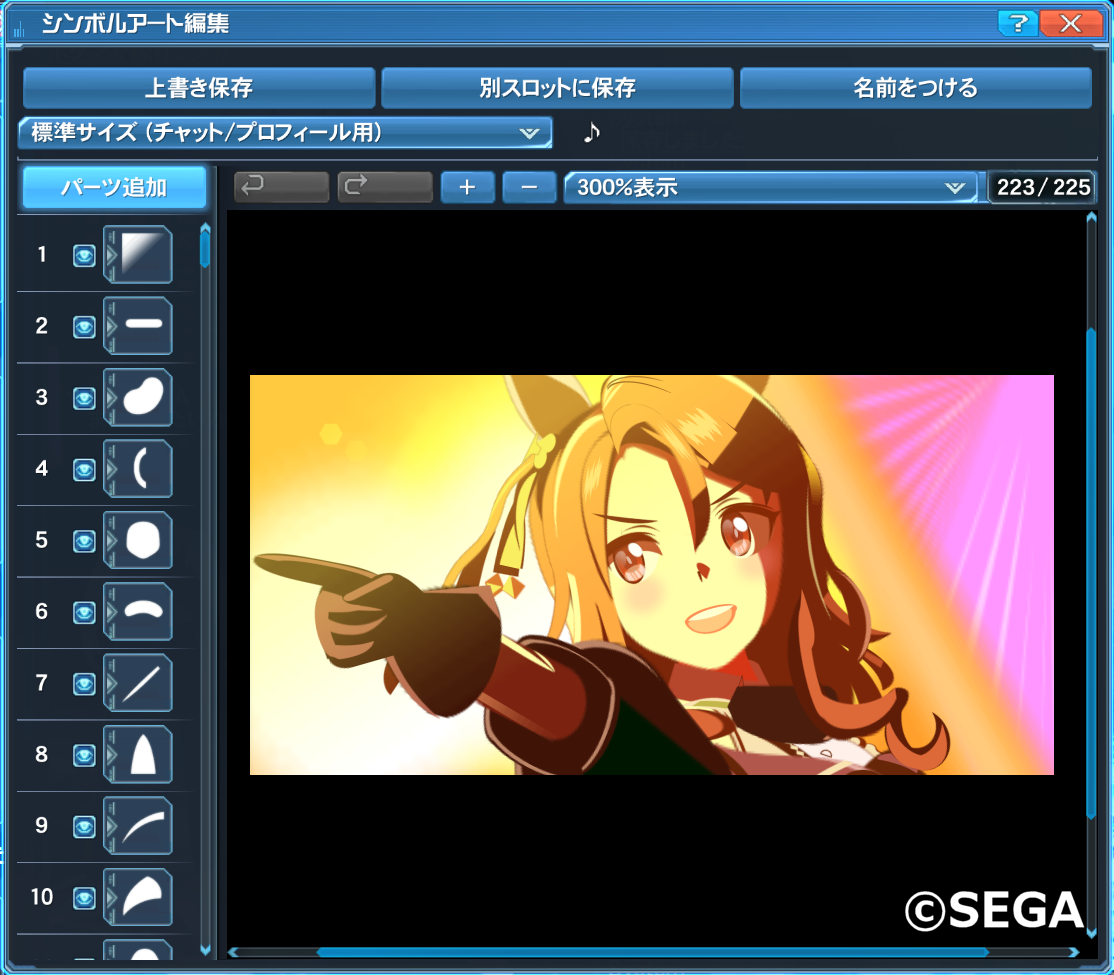The width and height of the screenshot is (1114, 975).
Task: Click the パーツ追加 add parts button
Action: tap(114, 188)
